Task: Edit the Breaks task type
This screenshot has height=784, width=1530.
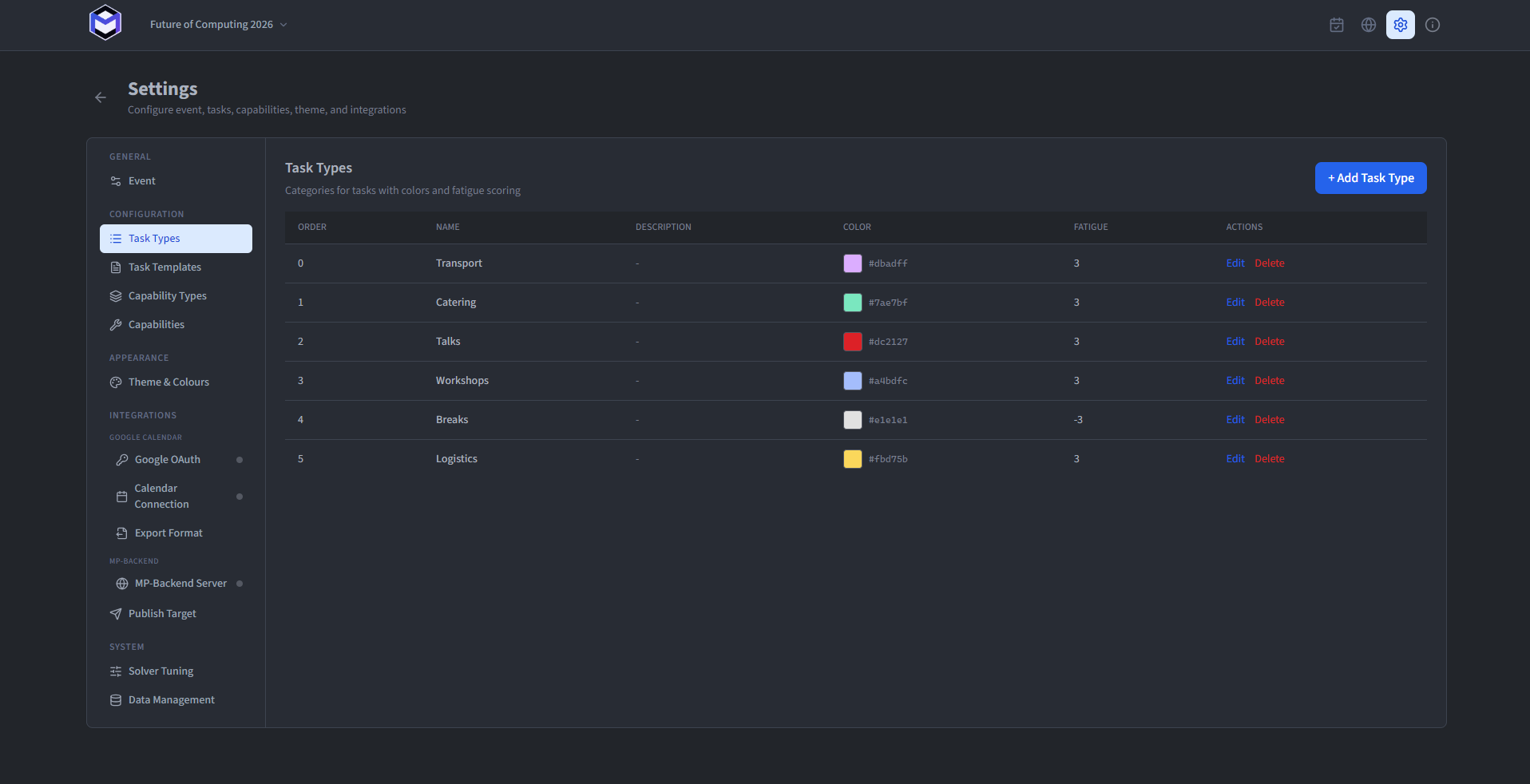Action: pyautogui.click(x=1235, y=420)
